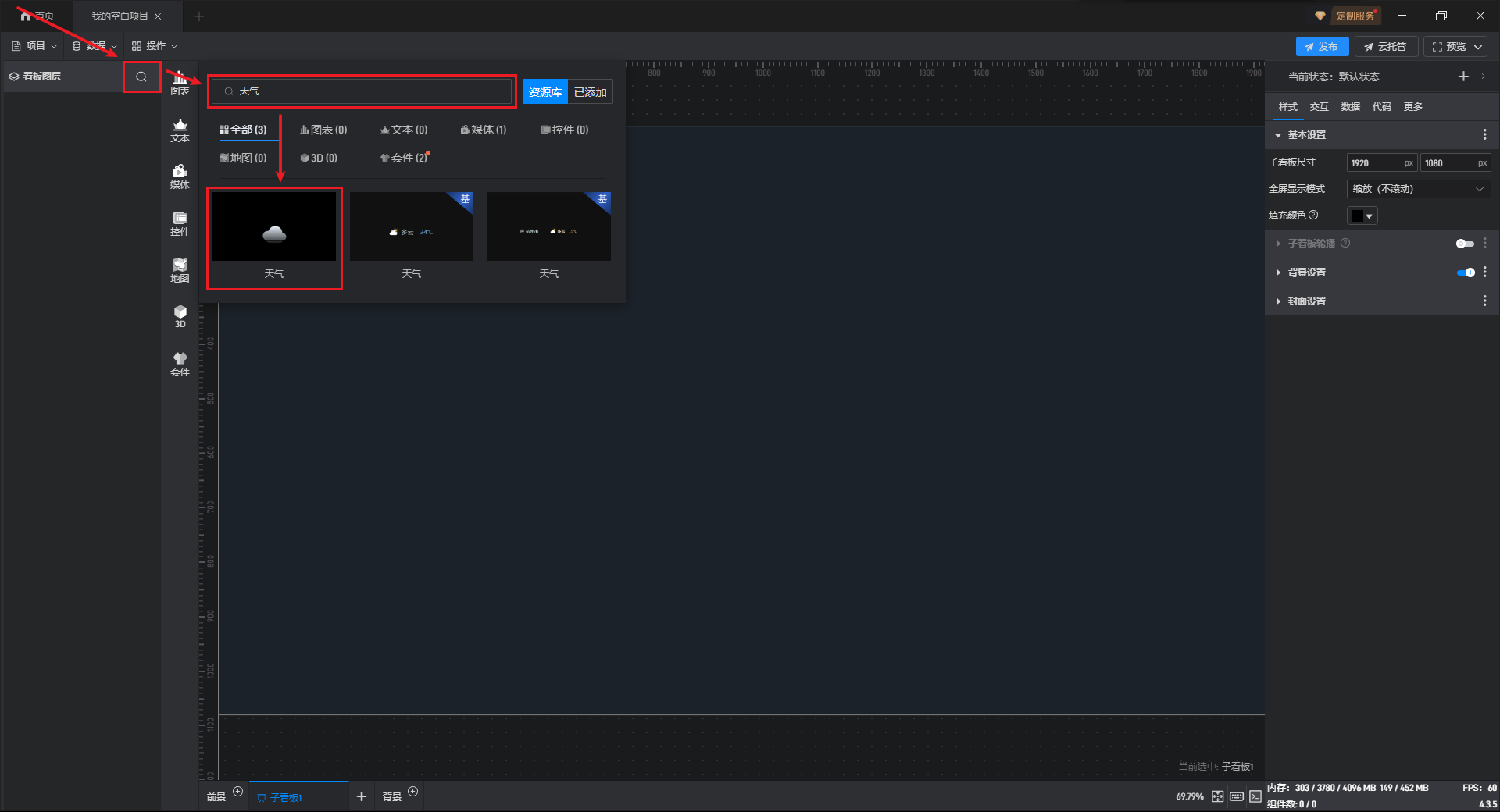Click the 发布 publish button
This screenshot has height=812, width=1500.
tap(1322, 47)
